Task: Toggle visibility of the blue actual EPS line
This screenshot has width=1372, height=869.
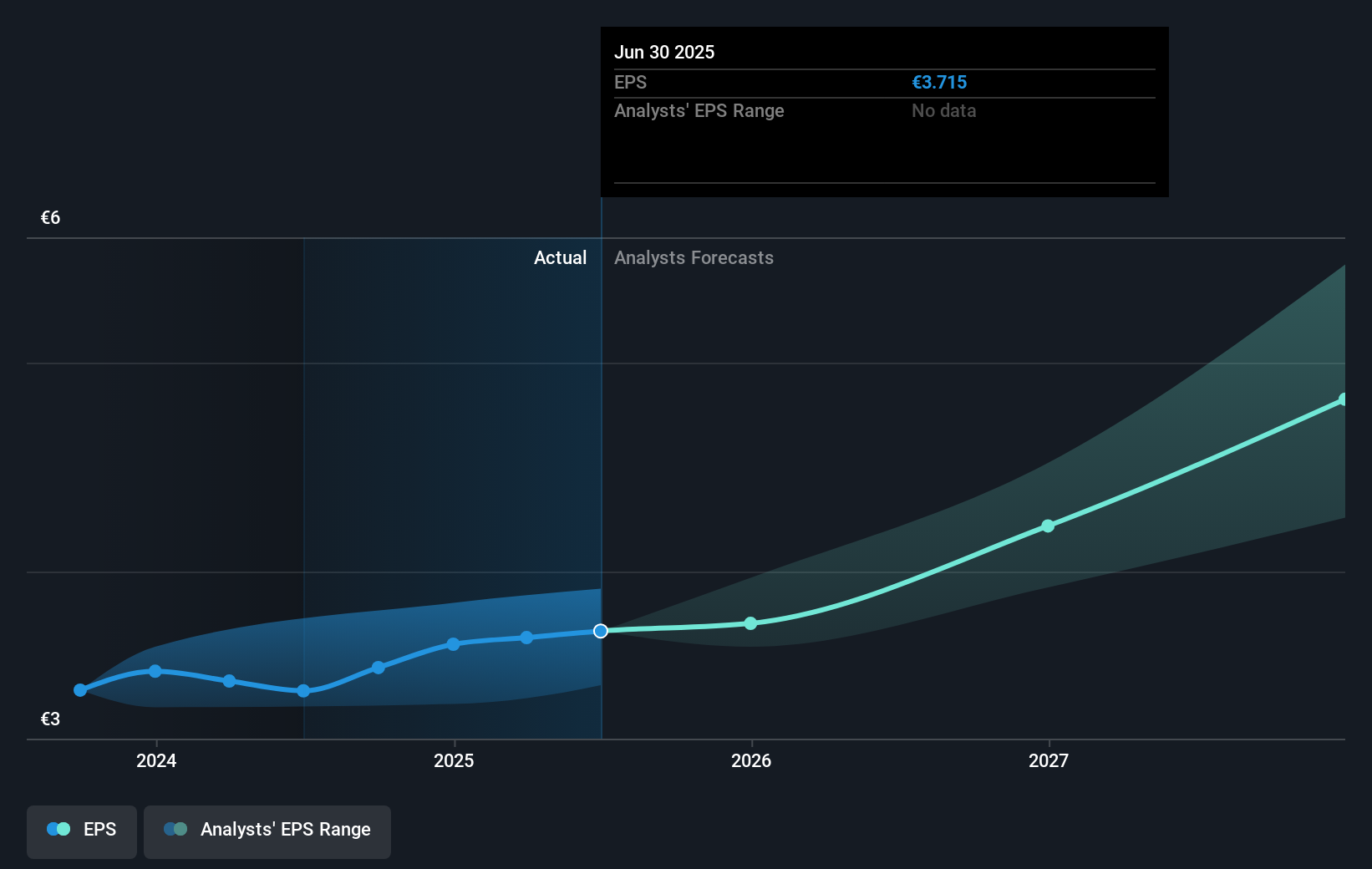Action: [81, 830]
